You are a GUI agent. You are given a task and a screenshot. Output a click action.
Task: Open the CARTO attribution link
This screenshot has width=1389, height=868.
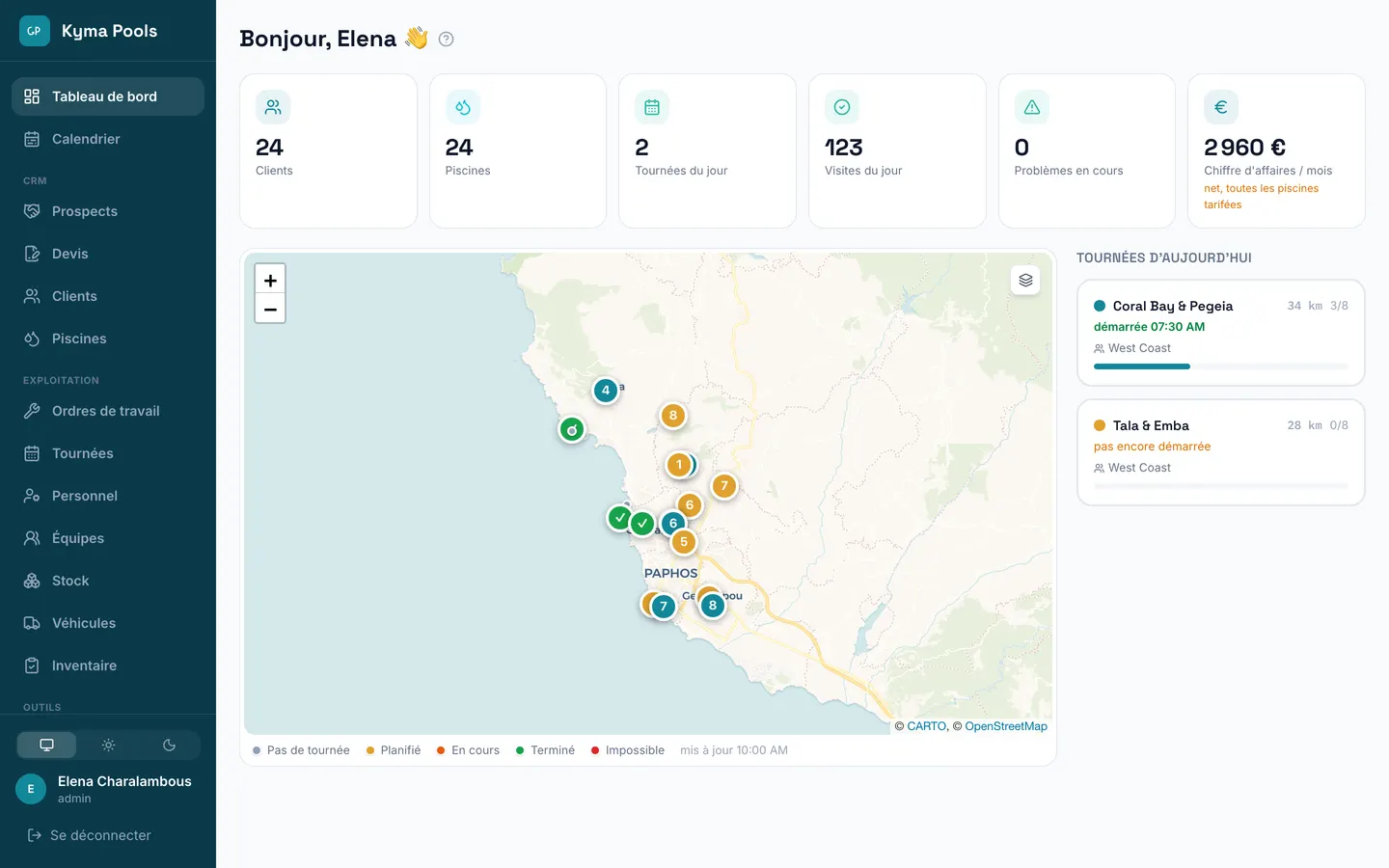click(927, 726)
